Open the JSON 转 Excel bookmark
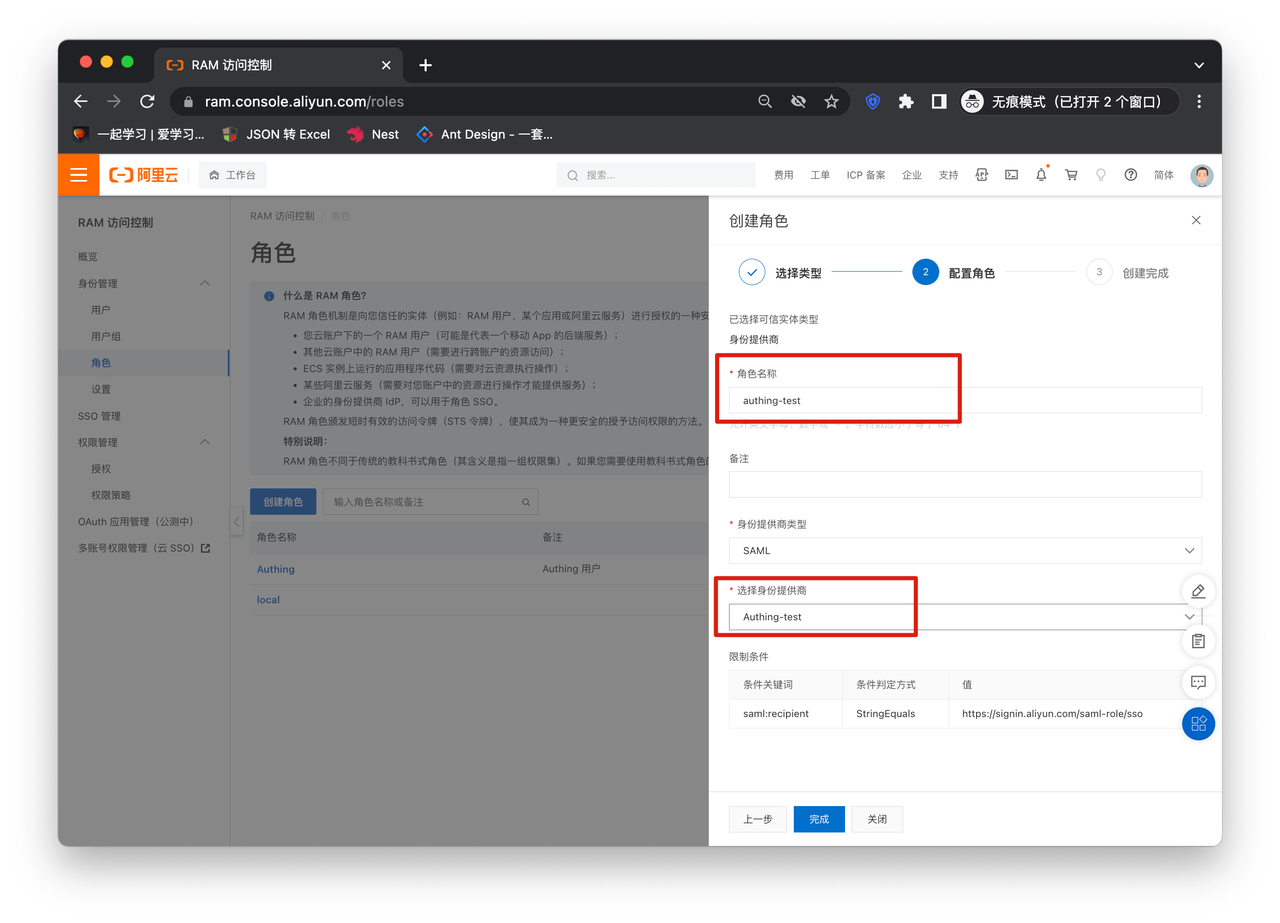This screenshot has height=923, width=1280. [276, 134]
